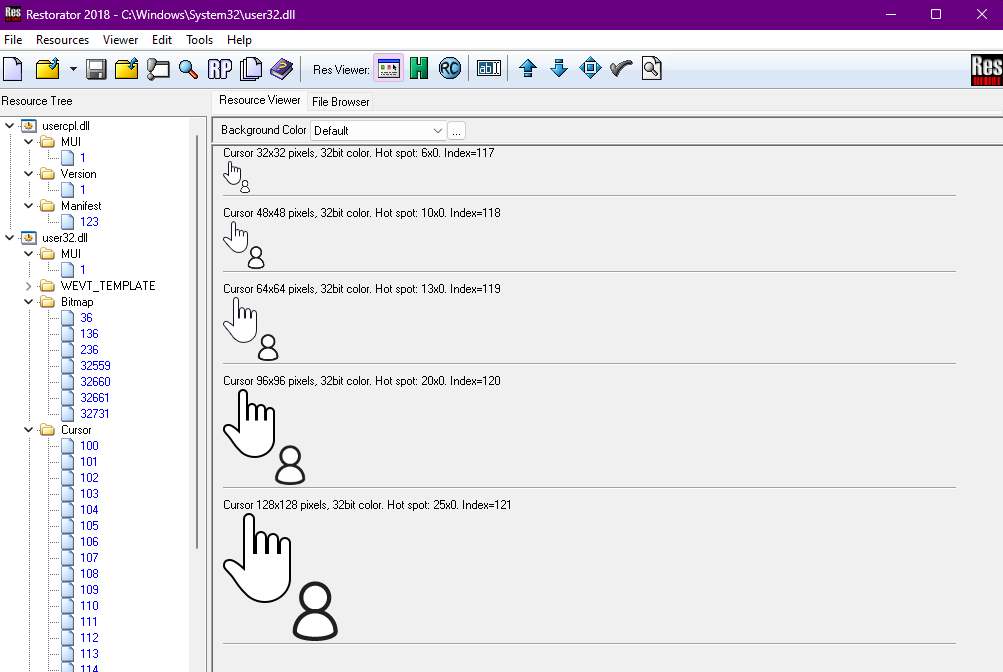The height and width of the screenshot is (672, 1003).
Task: Click the purple help book icon
Action: coord(281,68)
